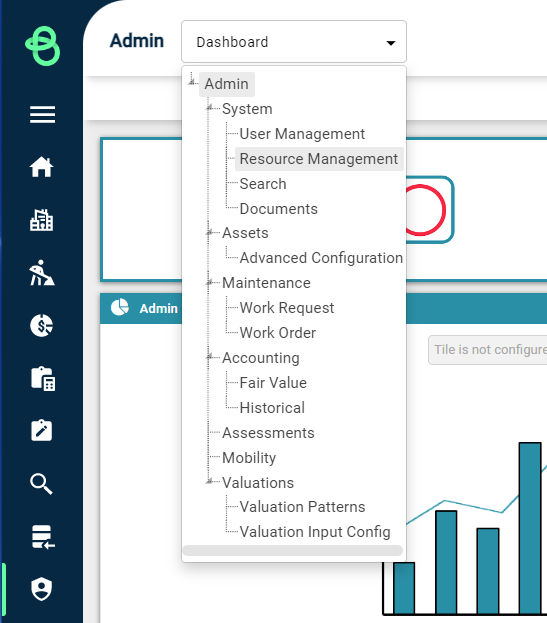This screenshot has height=623, width=547.
Task: Select Valuation Patterns entry
Action: 302,507
